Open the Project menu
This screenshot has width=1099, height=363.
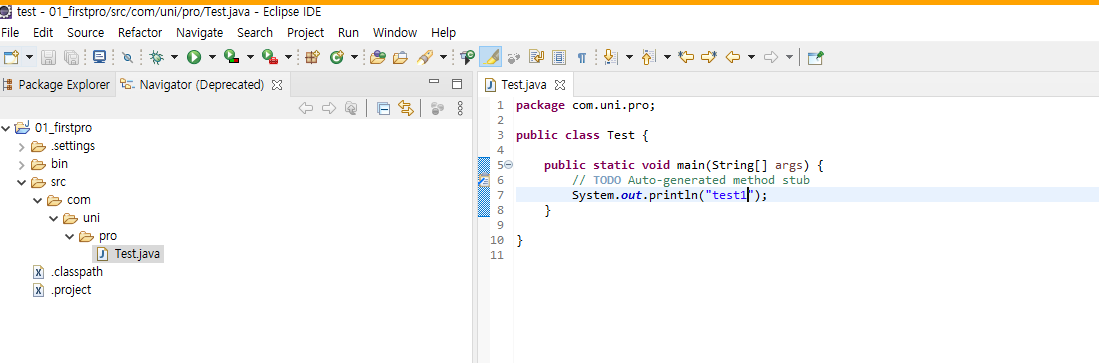306,32
